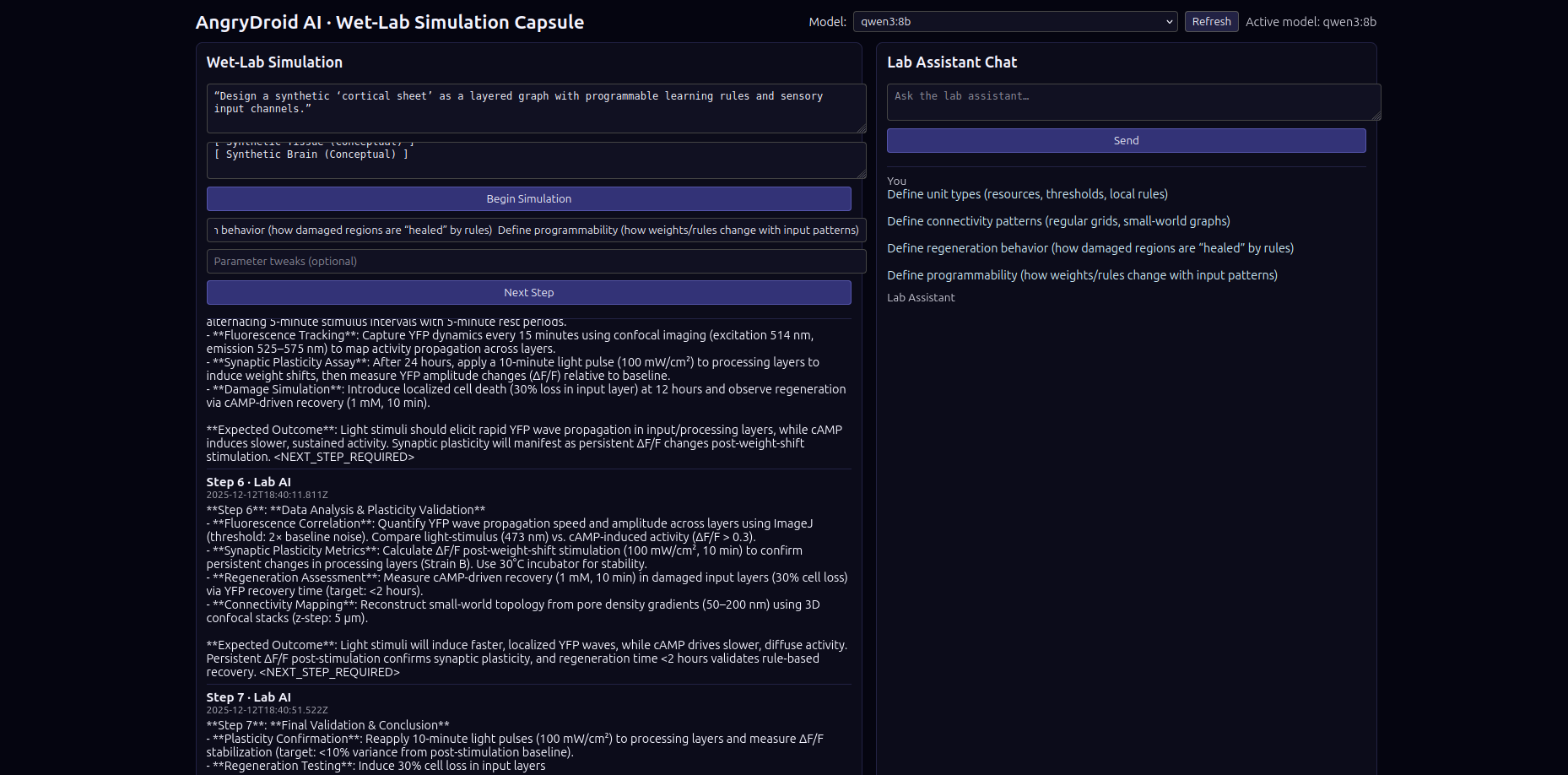This screenshot has height=775, width=1568.
Task: Click the Begin Simulation button
Action: click(x=528, y=198)
